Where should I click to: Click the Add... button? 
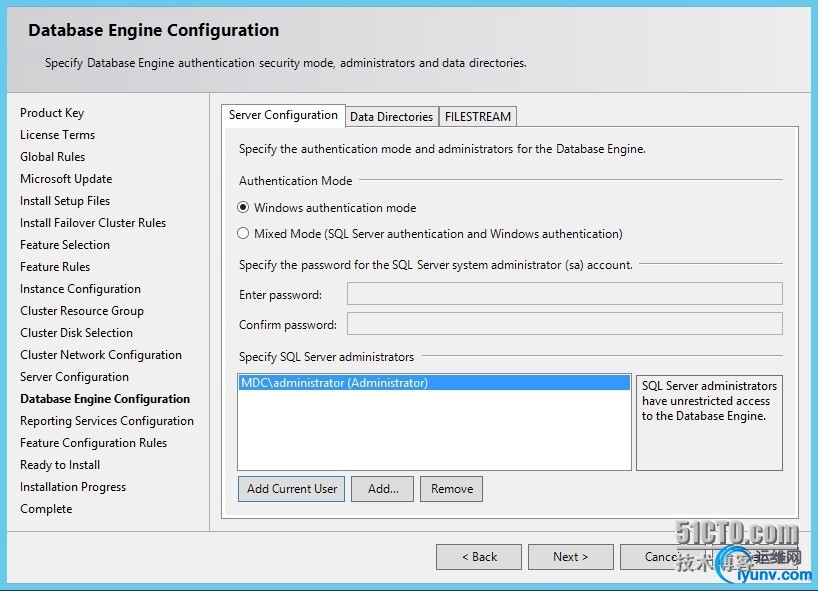[x=382, y=489]
